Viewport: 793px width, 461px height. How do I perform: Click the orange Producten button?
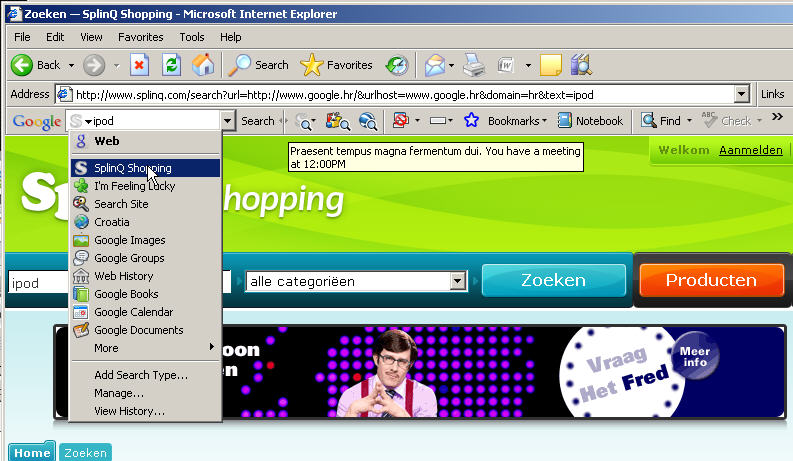711,280
